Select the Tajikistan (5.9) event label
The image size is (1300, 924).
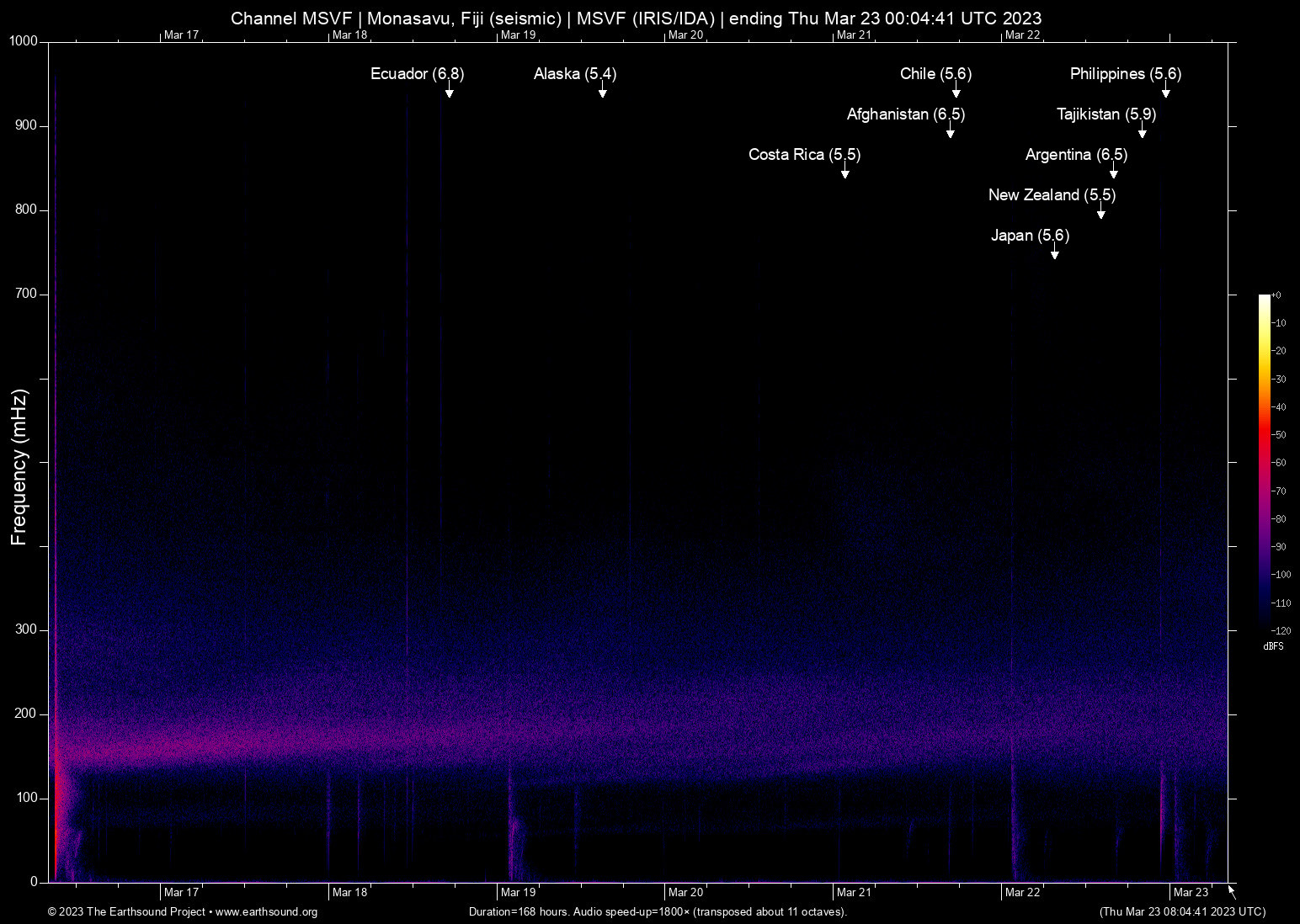pyautogui.click(x=1106, y=114)
